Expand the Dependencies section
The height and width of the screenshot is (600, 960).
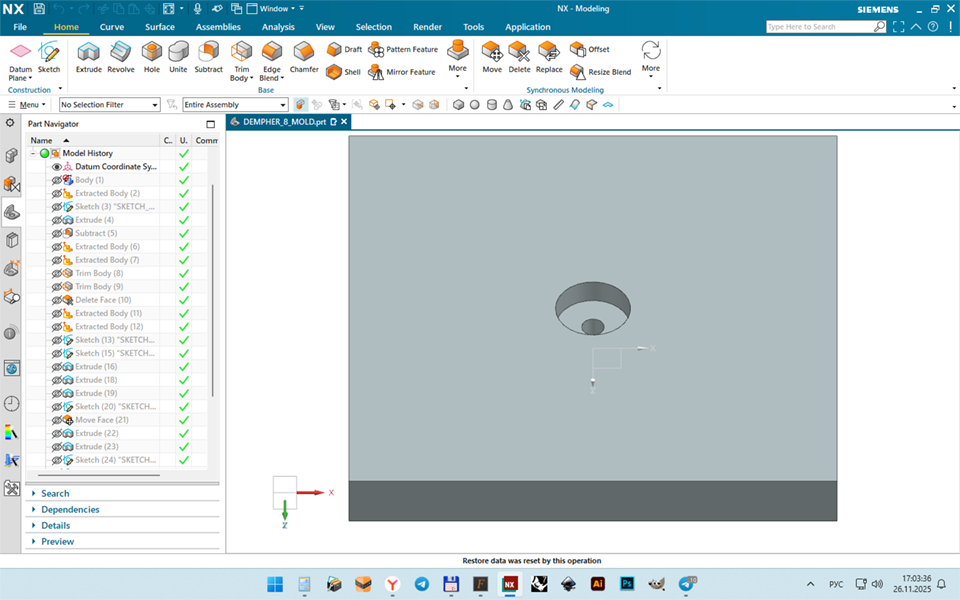[x=69, y=509]
